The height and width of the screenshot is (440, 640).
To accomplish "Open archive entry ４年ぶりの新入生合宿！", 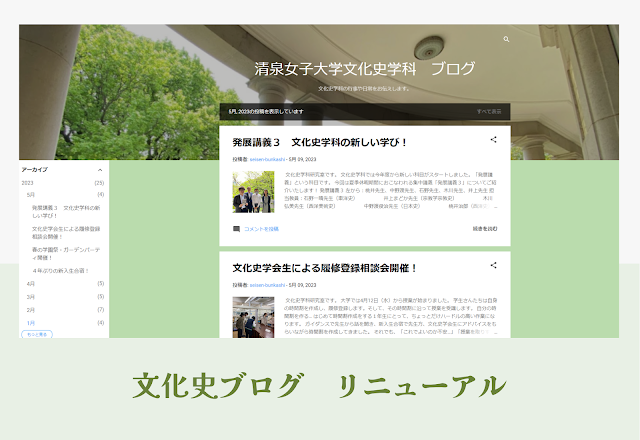I will pyautogui.click(x=60, y=271).
